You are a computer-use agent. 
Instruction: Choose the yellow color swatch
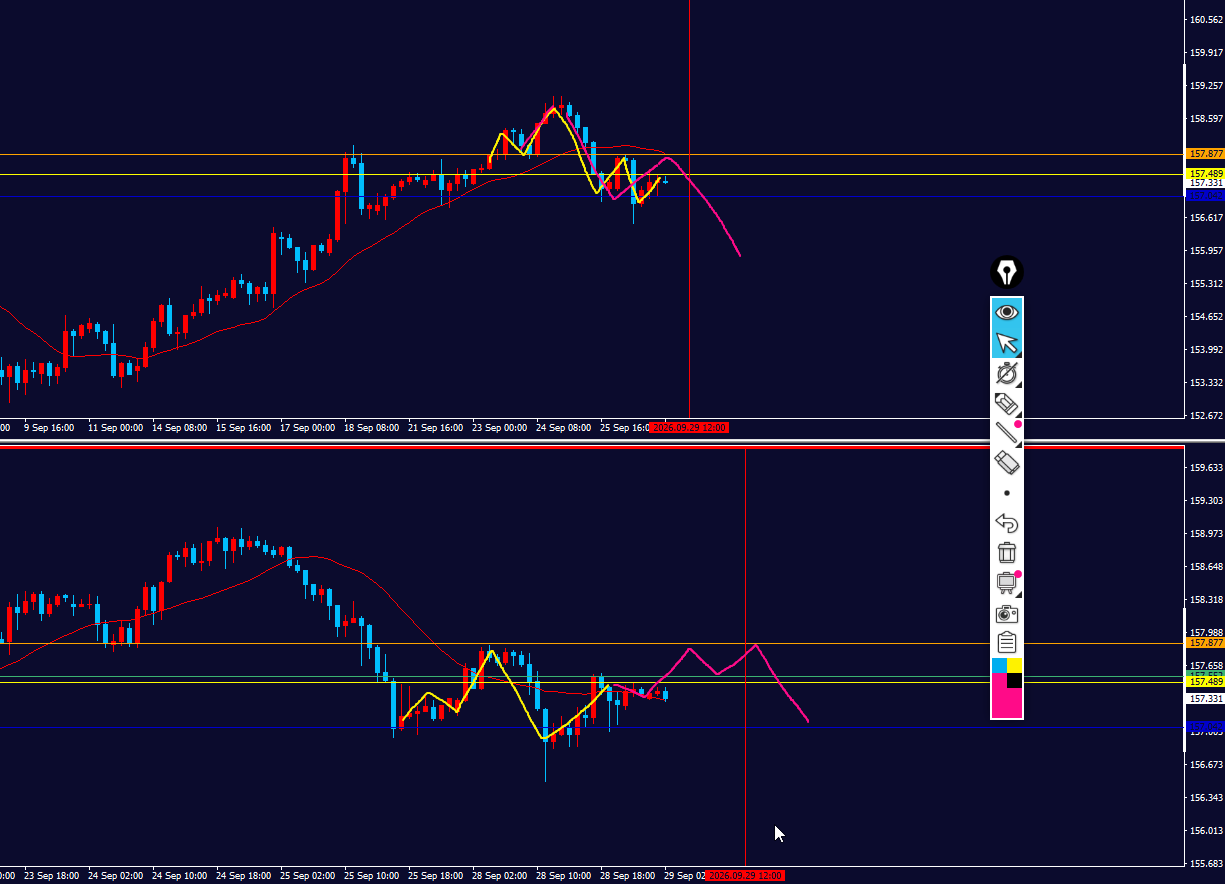click(x=1014, y=665)
